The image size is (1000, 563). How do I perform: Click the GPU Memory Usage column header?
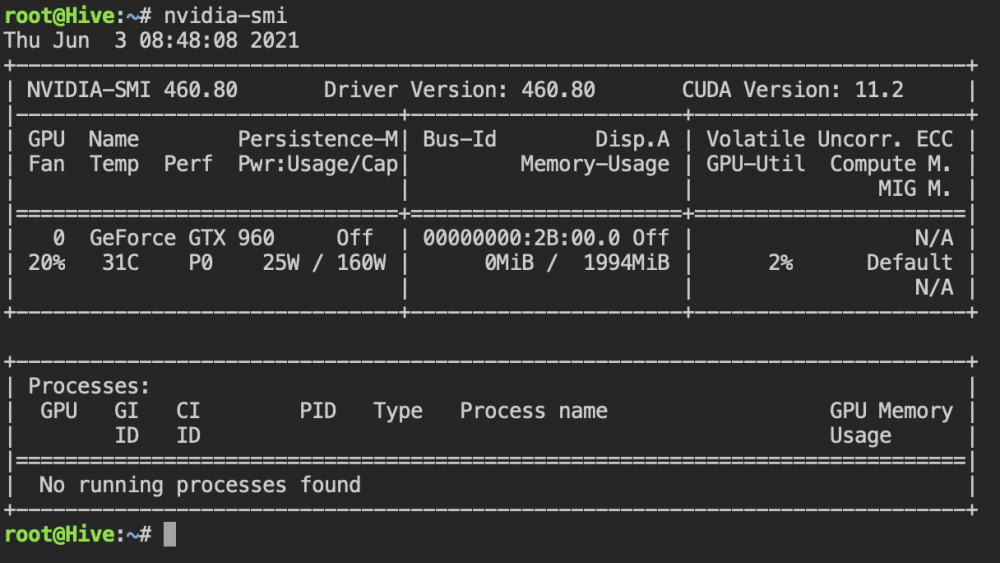(891, 423)
